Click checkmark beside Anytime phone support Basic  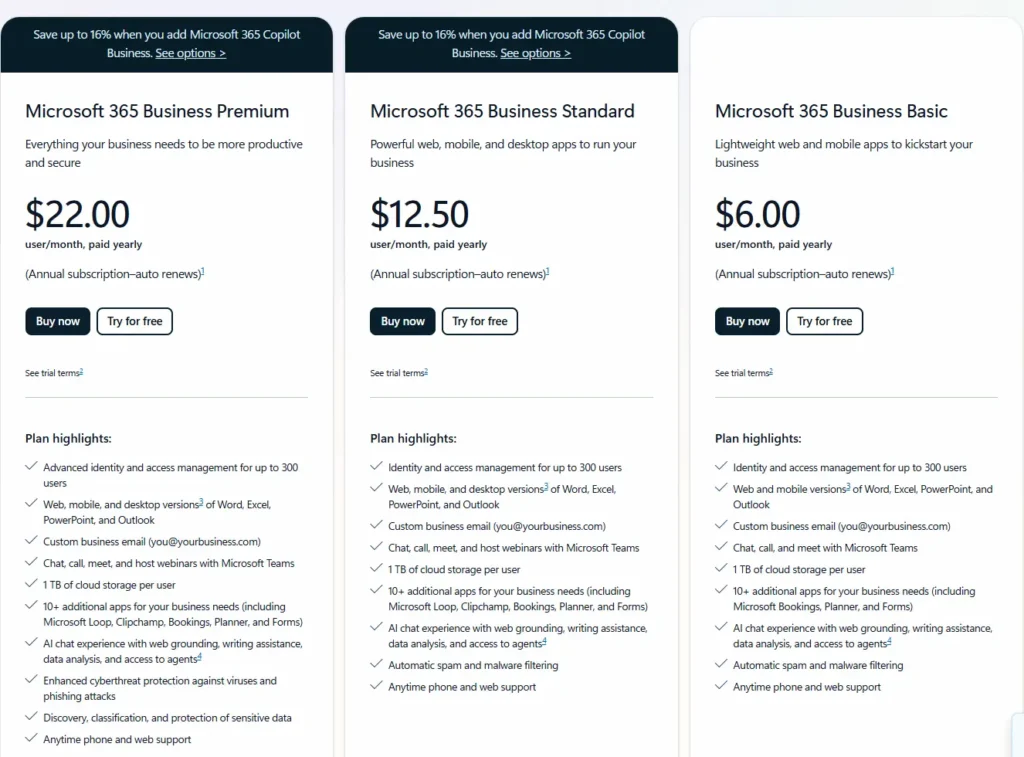click(x=720, y=687)
